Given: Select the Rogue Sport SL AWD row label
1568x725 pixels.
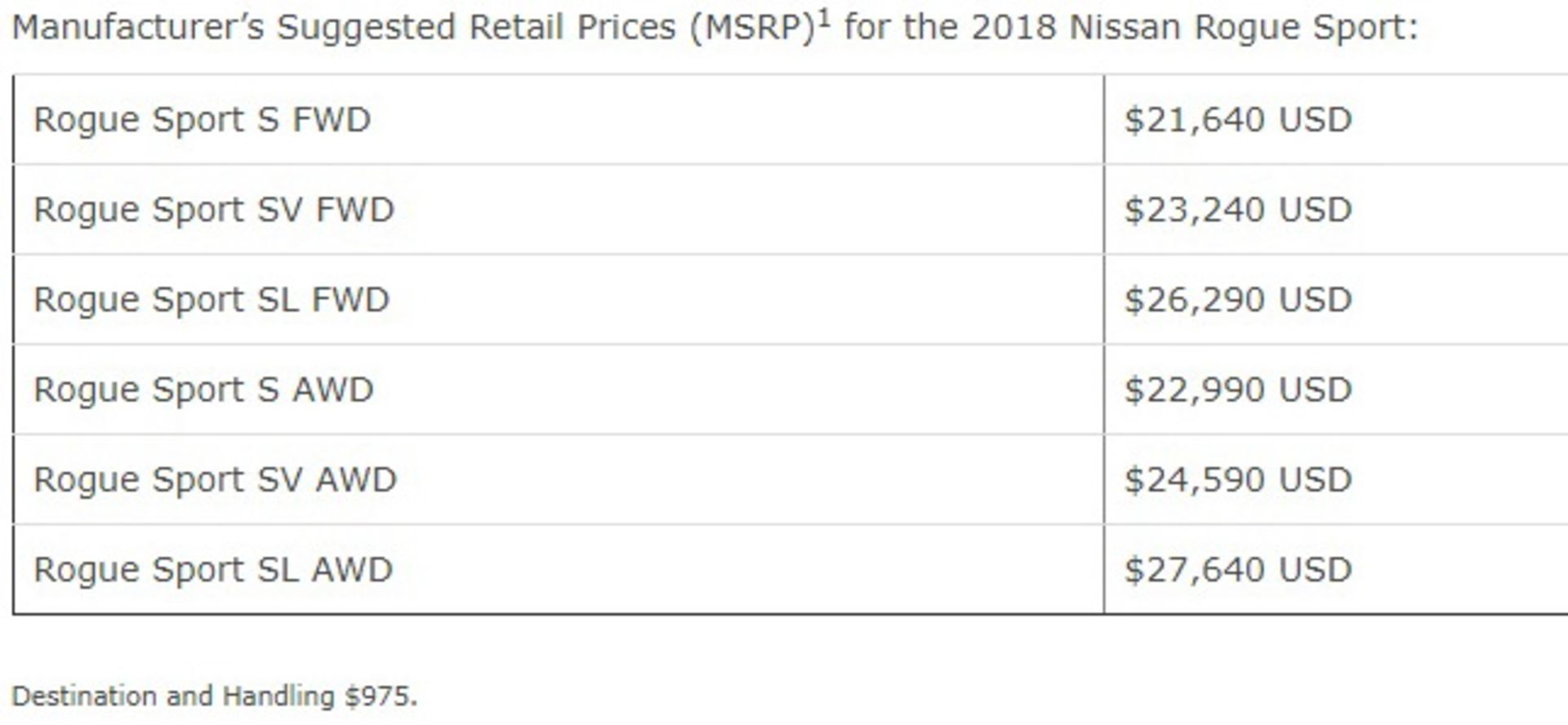Looking at the screenshot, I should 213,569.
